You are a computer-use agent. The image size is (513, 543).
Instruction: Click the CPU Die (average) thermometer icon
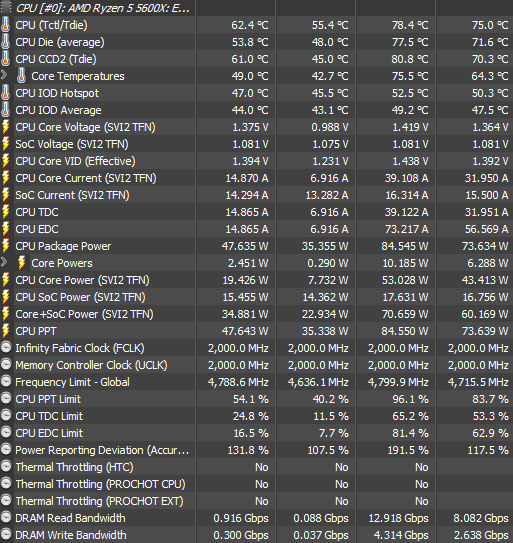pyautogui.click(x=5, y=42)
